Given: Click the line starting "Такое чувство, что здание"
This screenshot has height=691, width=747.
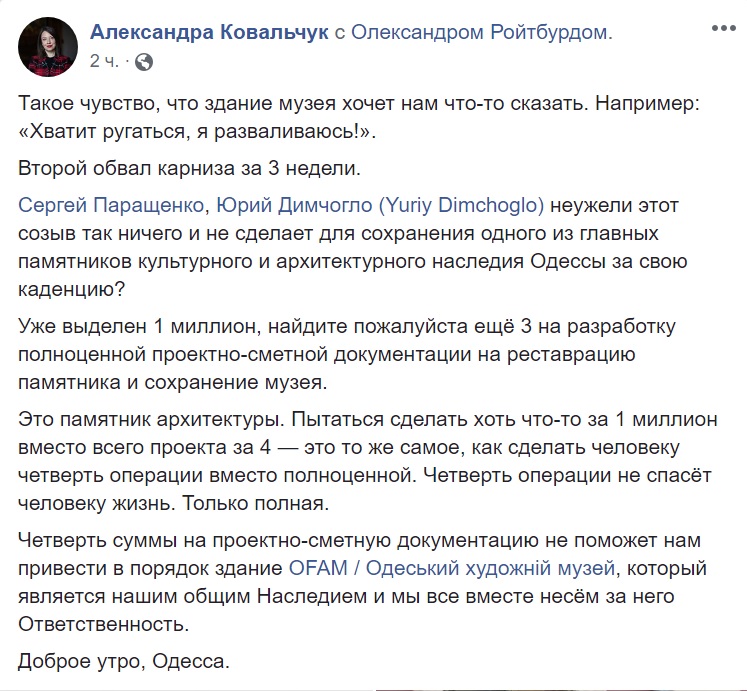Looking at the screenshot, I should click(359, 103).
